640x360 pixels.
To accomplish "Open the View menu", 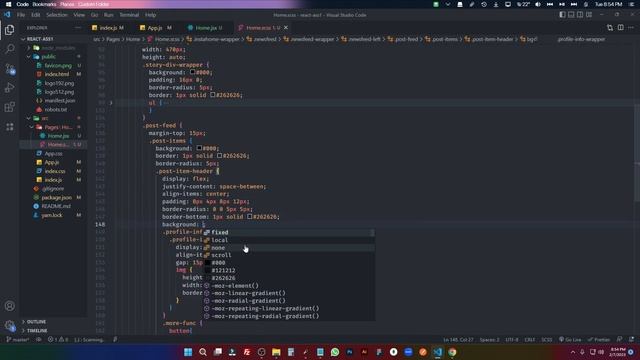I will (79, 15).
